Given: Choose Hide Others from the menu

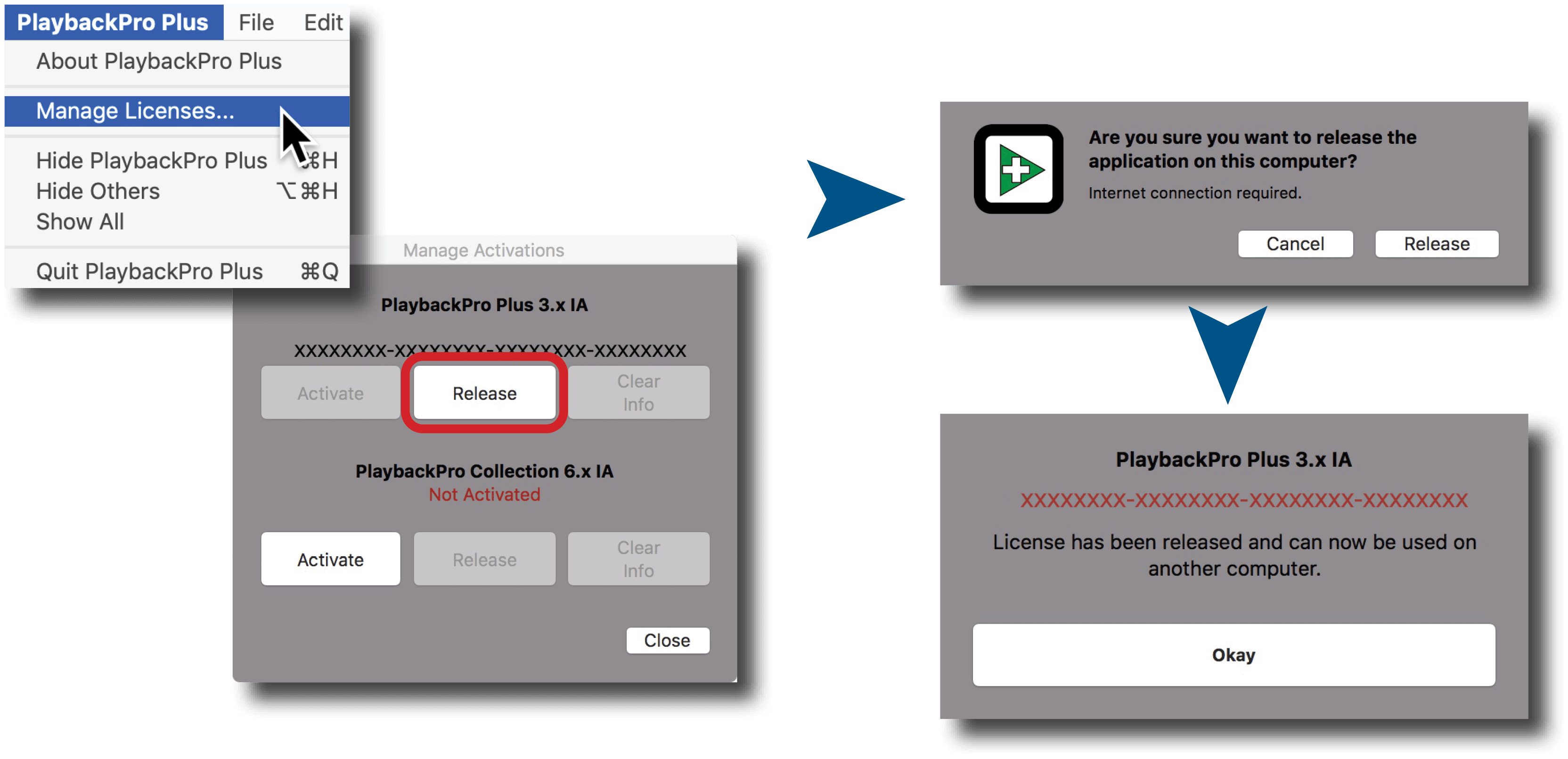Looking at the screenshot, I should (x=177, y=191).
